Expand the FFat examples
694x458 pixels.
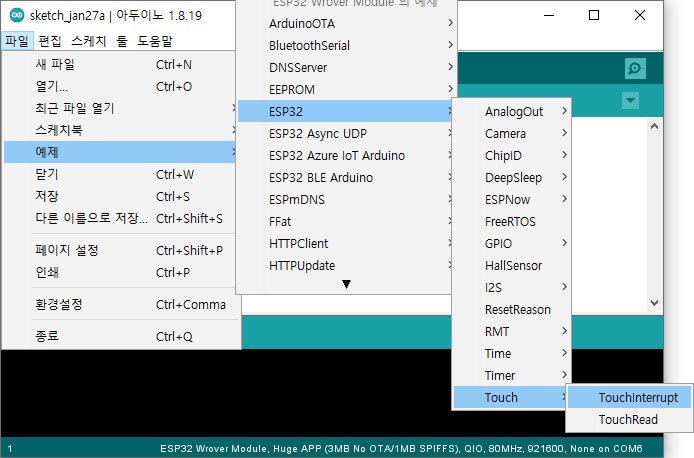(346, 221)
